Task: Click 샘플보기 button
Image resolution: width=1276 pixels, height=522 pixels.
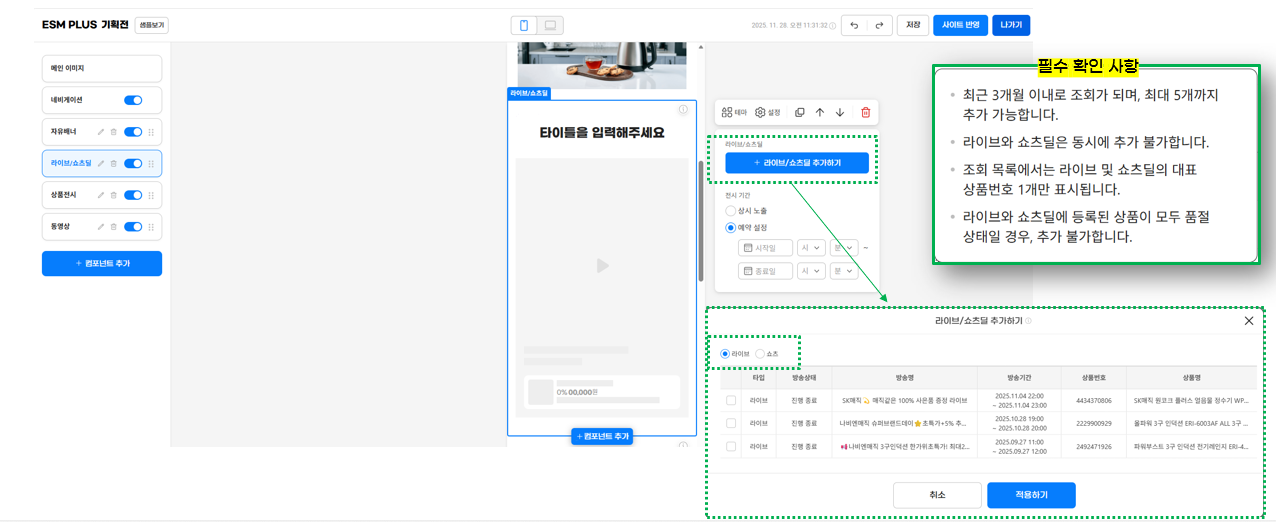Action: pos(152,25)
